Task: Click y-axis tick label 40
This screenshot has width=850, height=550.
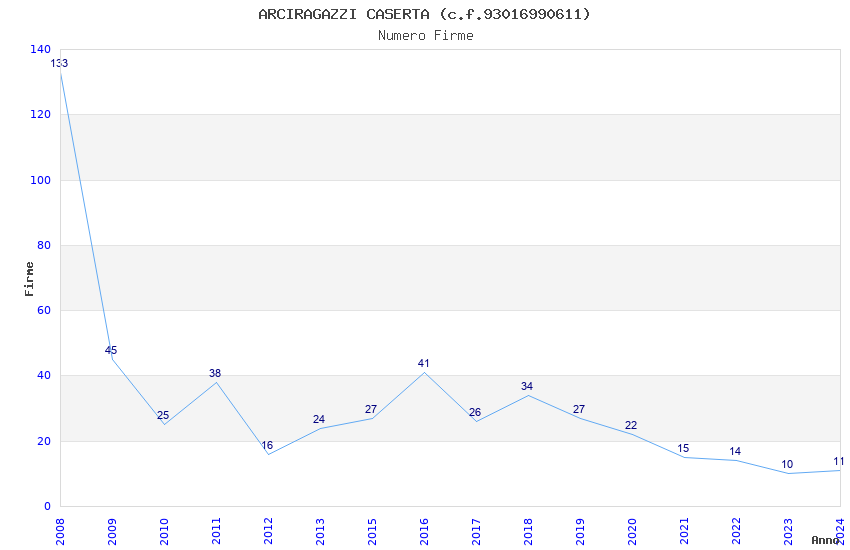Action: [x=44, y=375]
